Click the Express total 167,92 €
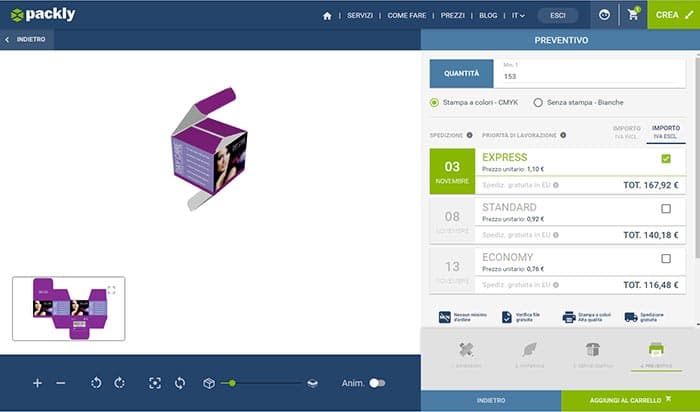The image size is (700, 412). click(651, 185)
